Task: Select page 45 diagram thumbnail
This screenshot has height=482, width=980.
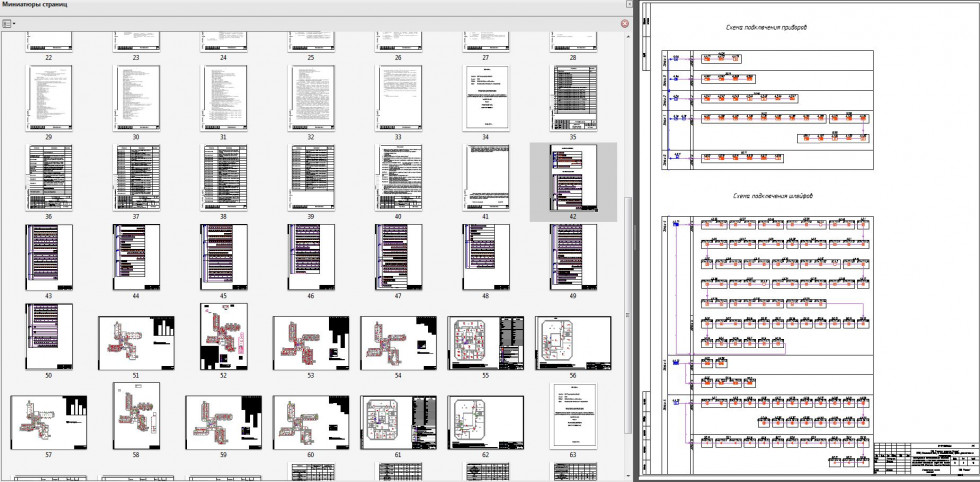Action: coord(225,256)
